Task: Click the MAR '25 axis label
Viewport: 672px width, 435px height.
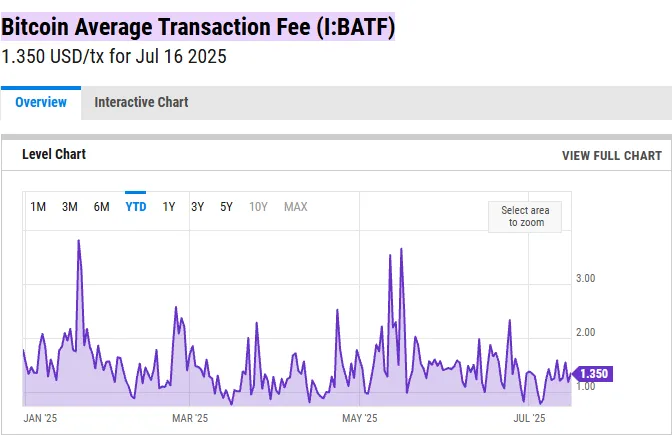Action: pos(190,418)
